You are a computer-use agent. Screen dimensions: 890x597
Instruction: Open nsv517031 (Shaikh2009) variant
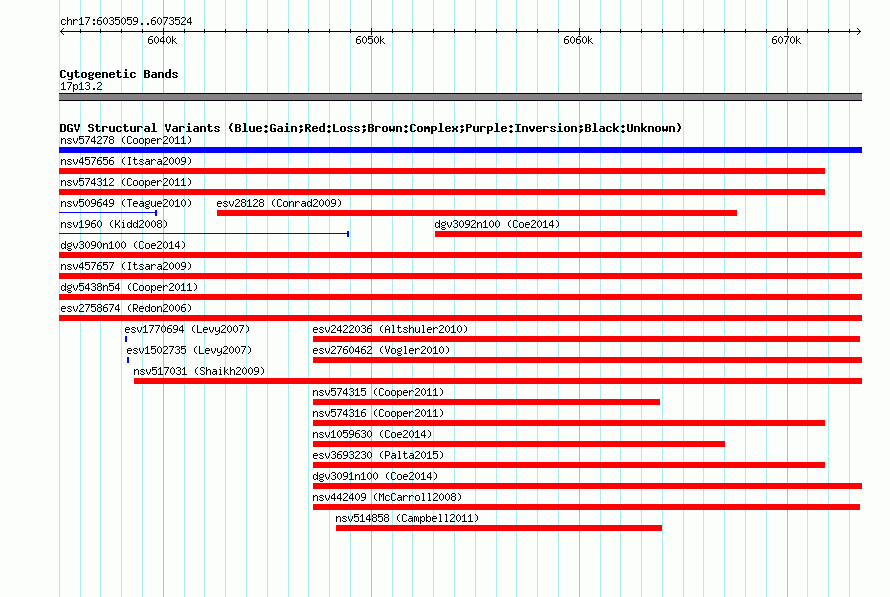coord(199,371)
